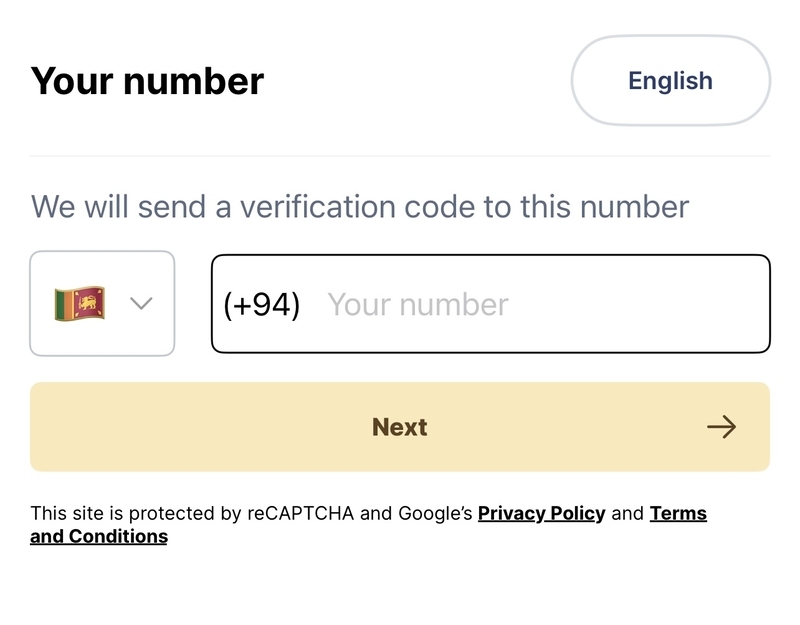Image resolution: width=800 pixels, height=625 pixels.
Task: Click the 'Your number' page heading
Action: pos(147,81)
